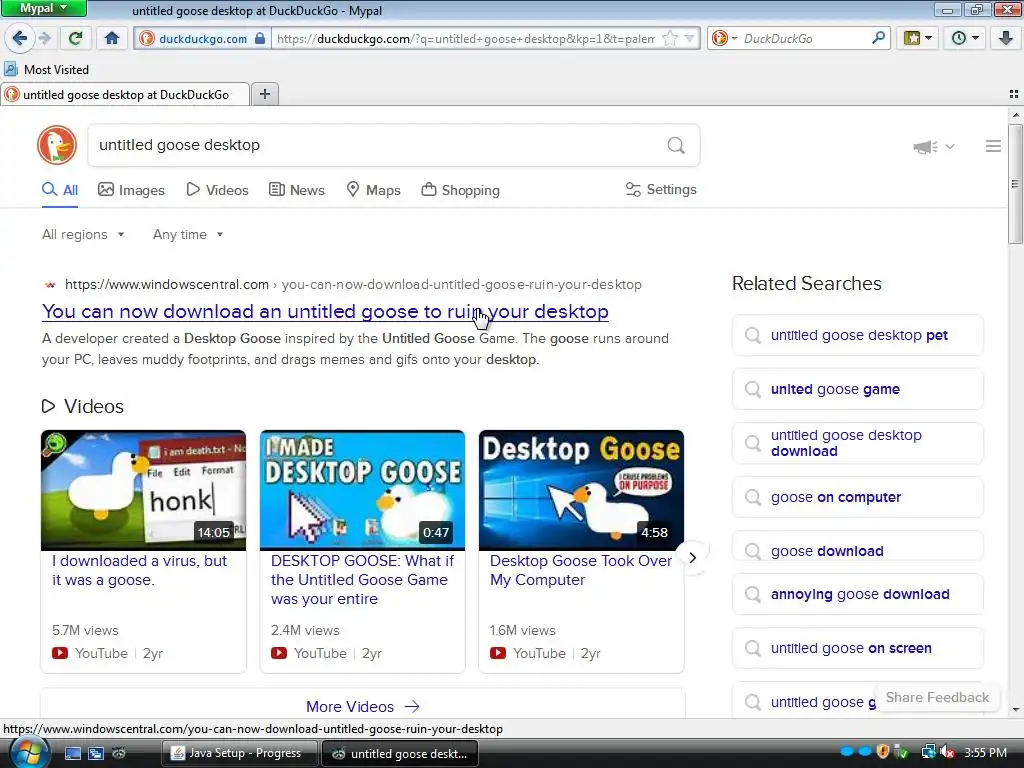Click the network connection tray icon
Viewport: 1024px width, 768px height.
point(927,753)
